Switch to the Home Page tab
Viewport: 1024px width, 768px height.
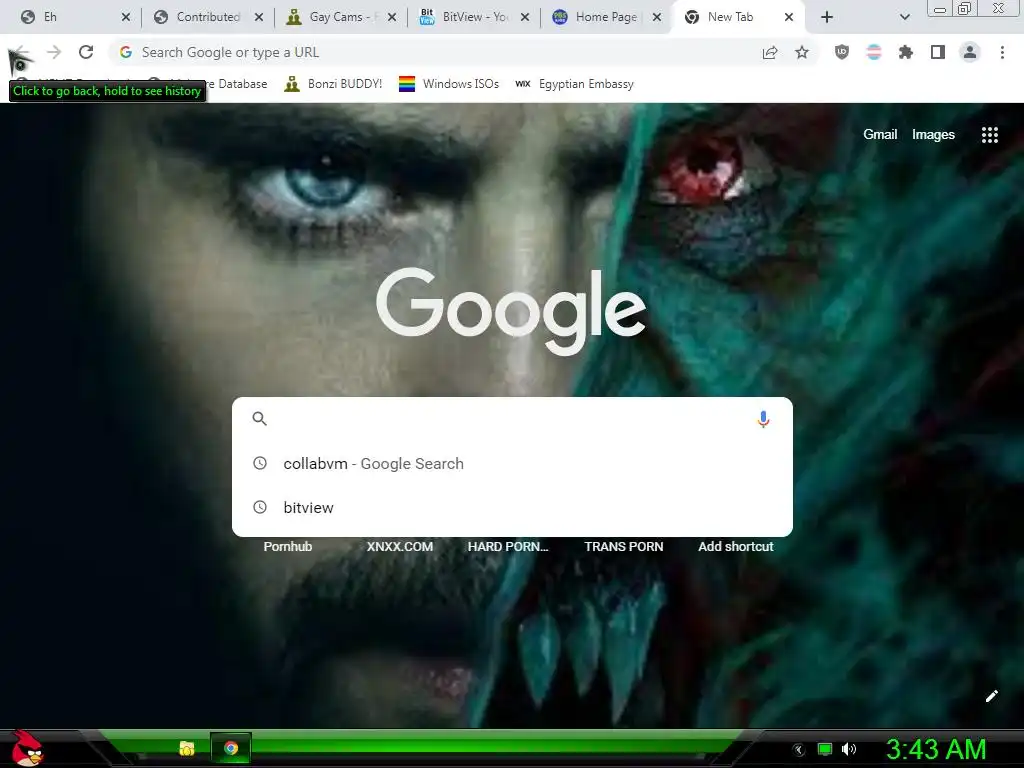(x=598, y=17)
